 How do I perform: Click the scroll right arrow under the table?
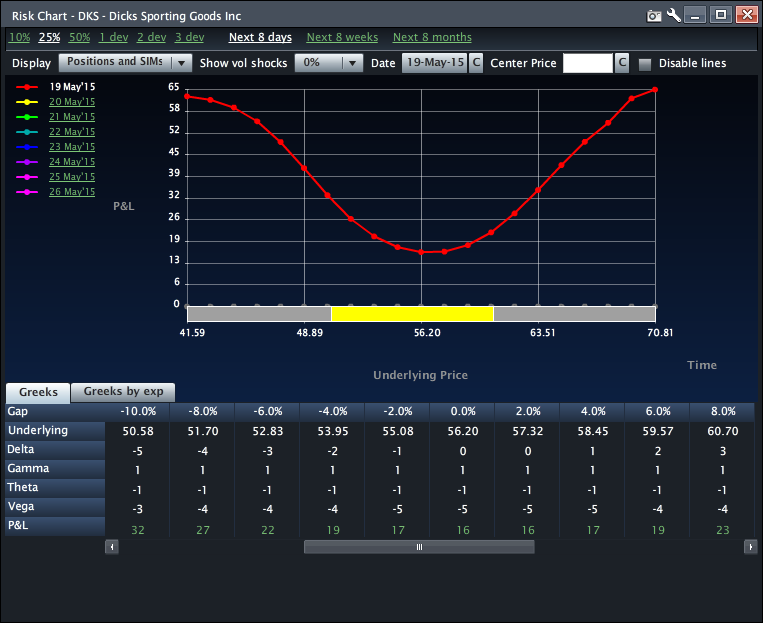pyautogui.click(x=750, y=547)
